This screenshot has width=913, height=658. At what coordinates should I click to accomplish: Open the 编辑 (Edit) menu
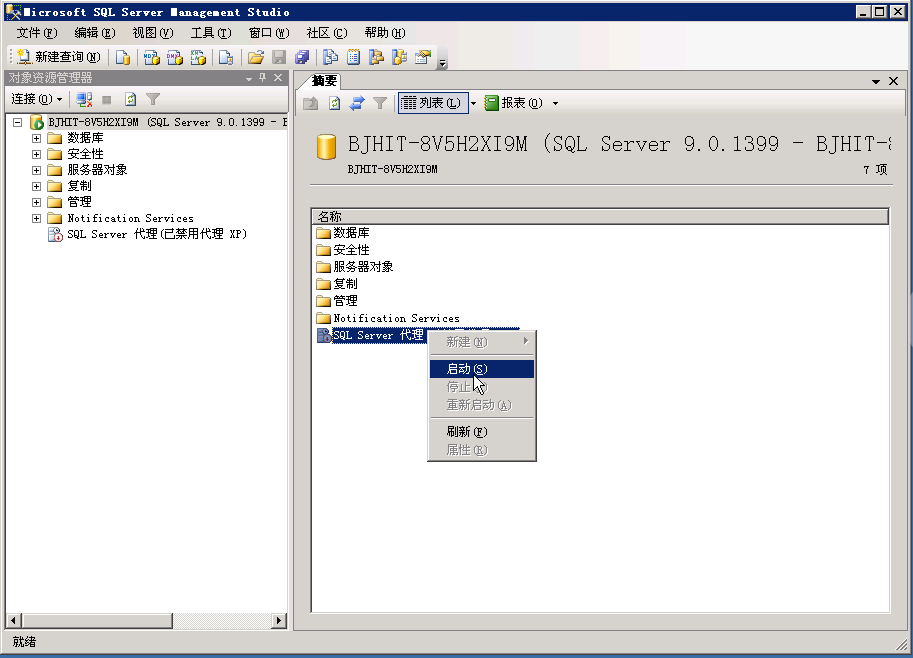[95, 33]
